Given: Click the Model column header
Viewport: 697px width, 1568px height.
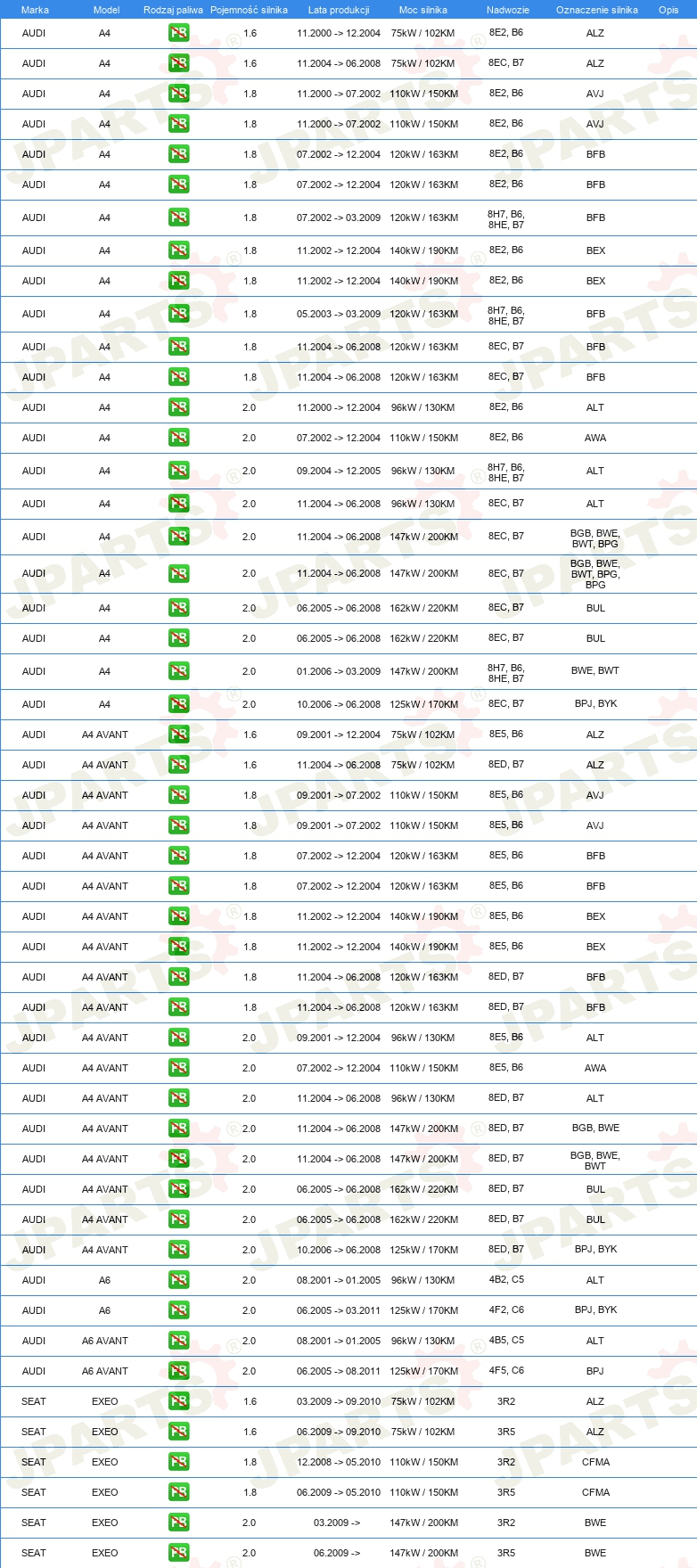Looking at the screenshot, I should [x=106, y=10].
